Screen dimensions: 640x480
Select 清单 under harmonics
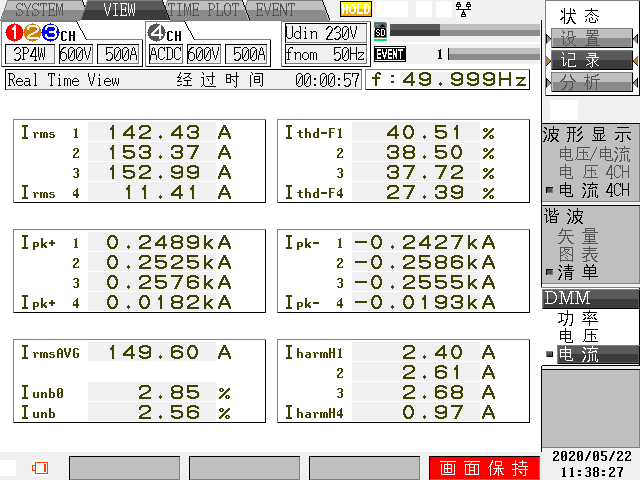[577, 272]
